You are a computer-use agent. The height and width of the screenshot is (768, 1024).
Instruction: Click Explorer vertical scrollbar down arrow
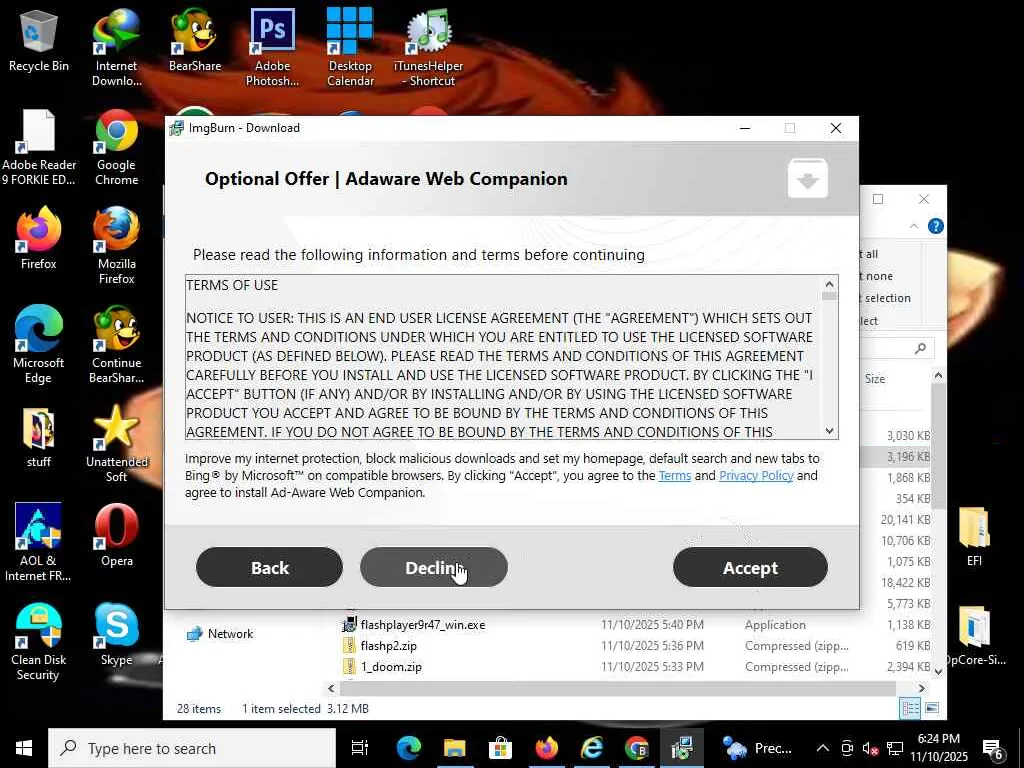click(938, 671)
